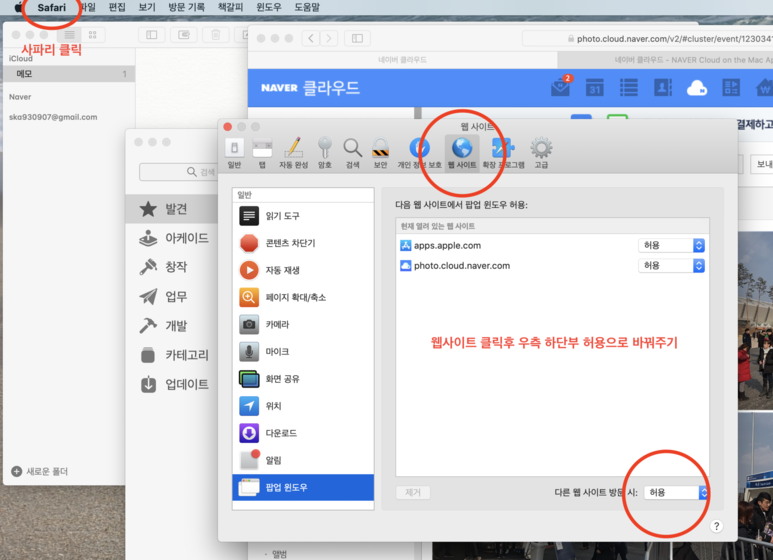Select 개발 in App Store sidebar
The height and width of the screenshot is (560, 773).
pos(172,325)
